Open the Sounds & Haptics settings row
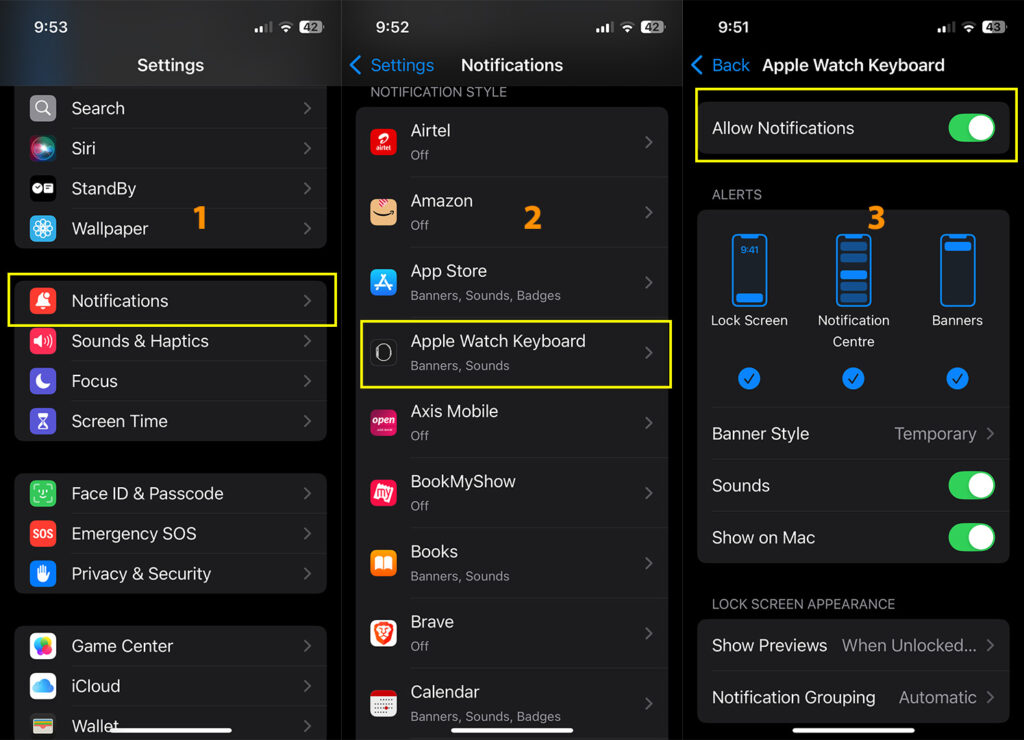Viewport: 1024px width, 740px height. pos(170,341)
